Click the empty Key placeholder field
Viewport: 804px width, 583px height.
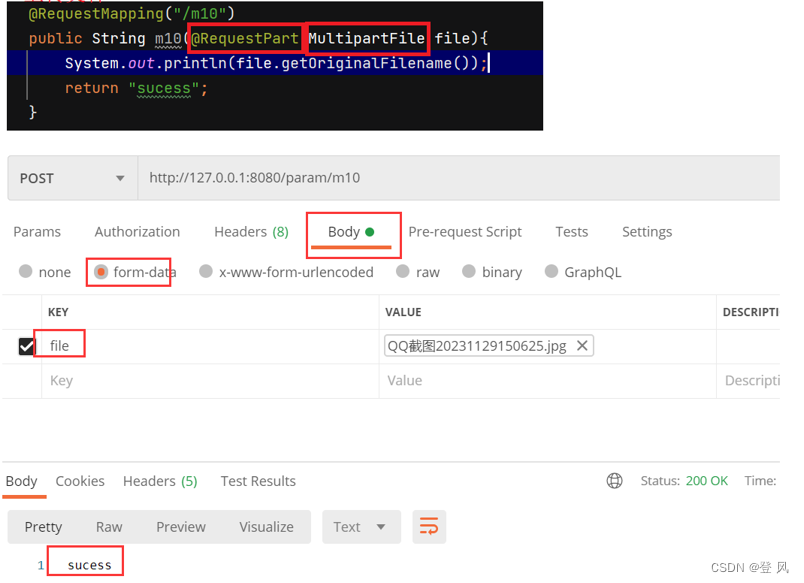(210, 381)
